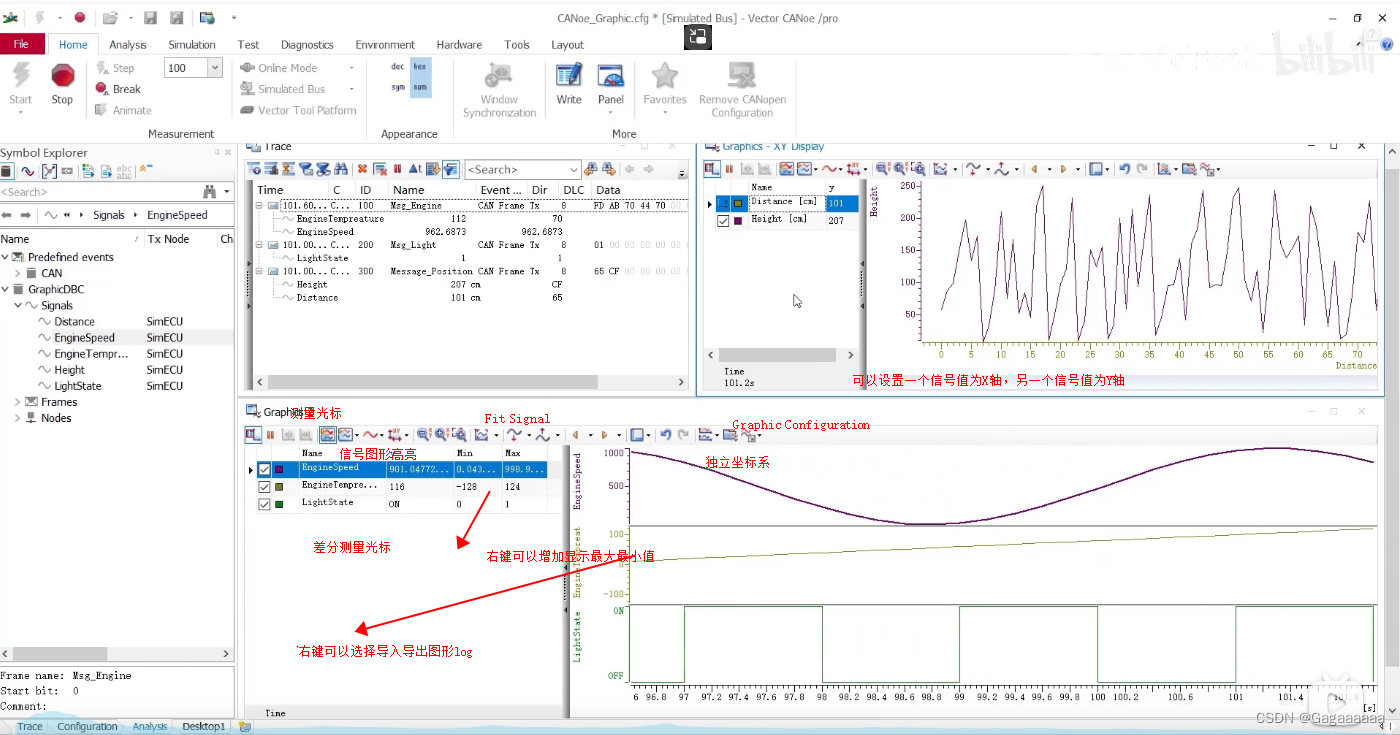The image size is (1400, 735).
Task: Click the Trace horizontal scrollbar
Action: click(x=434, y=382)
